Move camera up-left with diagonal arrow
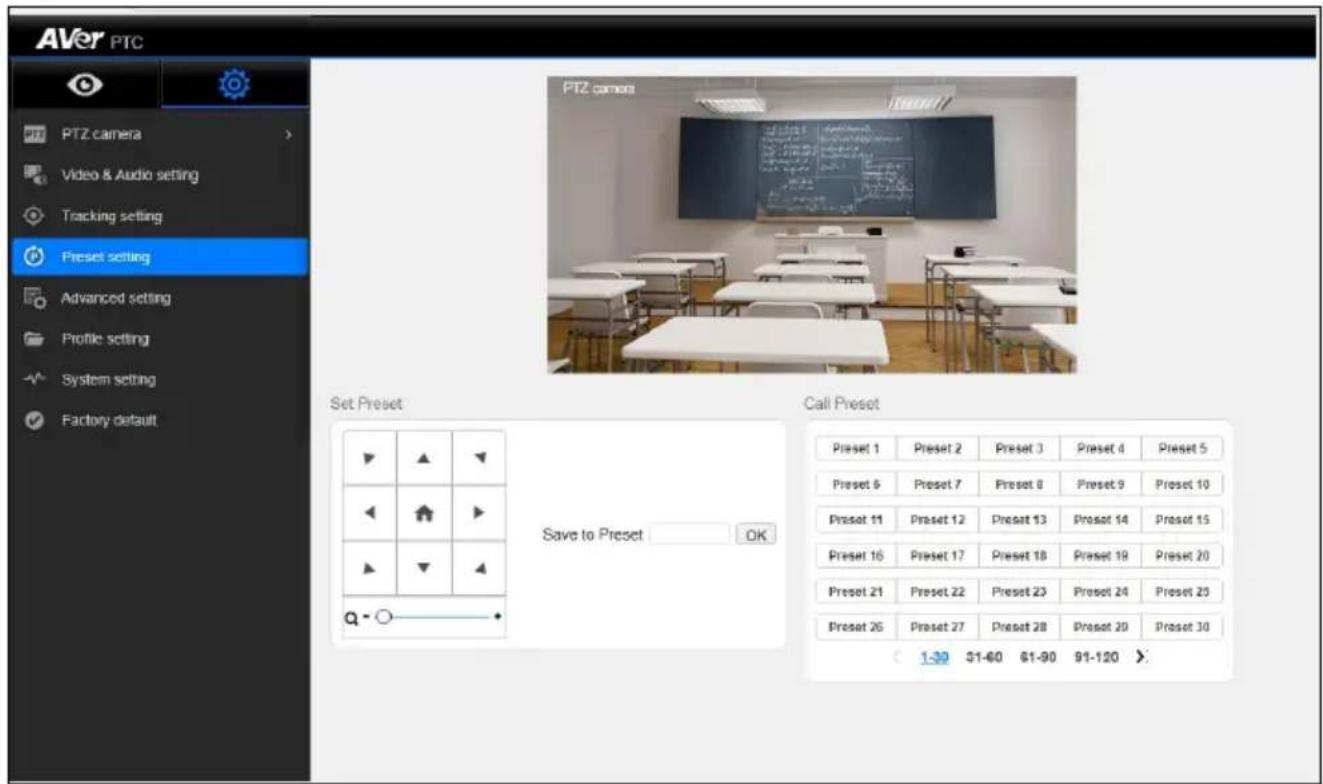Screen dimensions: 1323x784 click(371, 458)
